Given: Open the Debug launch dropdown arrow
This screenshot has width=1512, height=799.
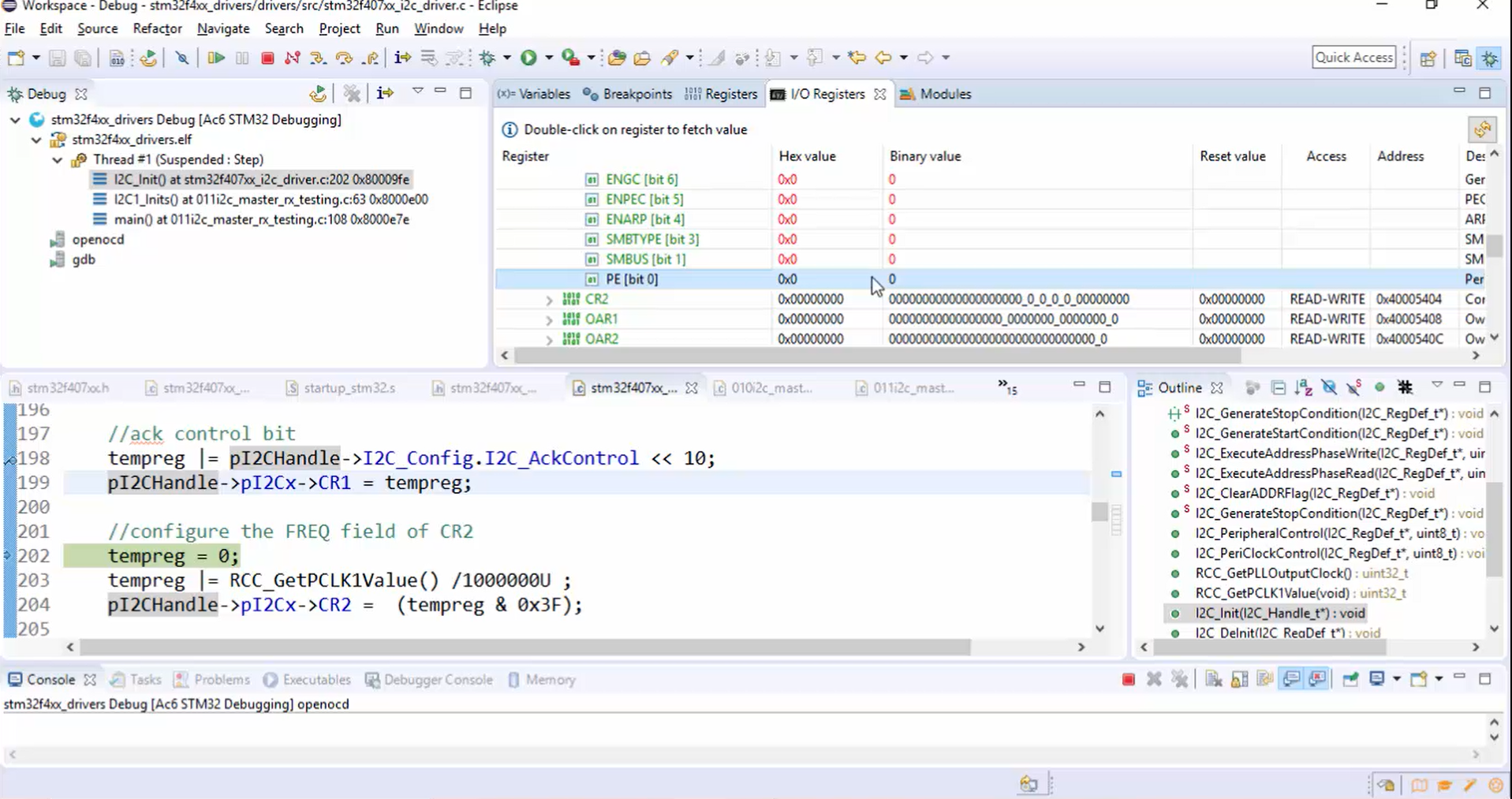Looking at the screenshot, I should [506, 58].
